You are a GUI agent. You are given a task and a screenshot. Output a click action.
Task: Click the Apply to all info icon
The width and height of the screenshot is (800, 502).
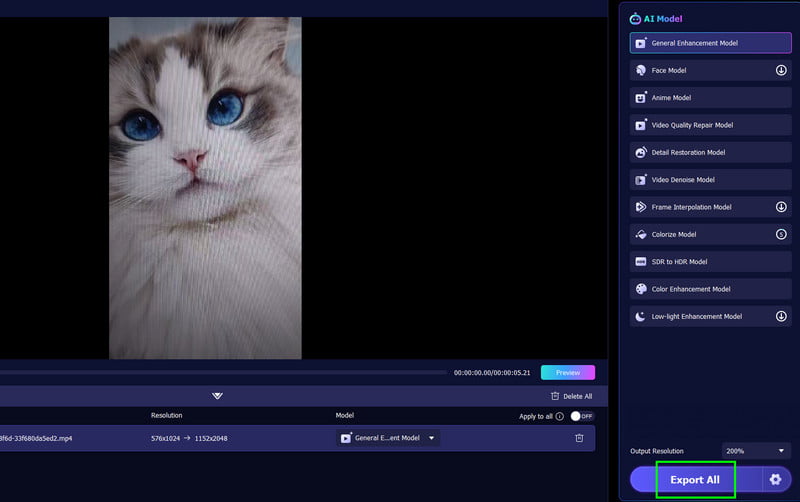[559, 416]
